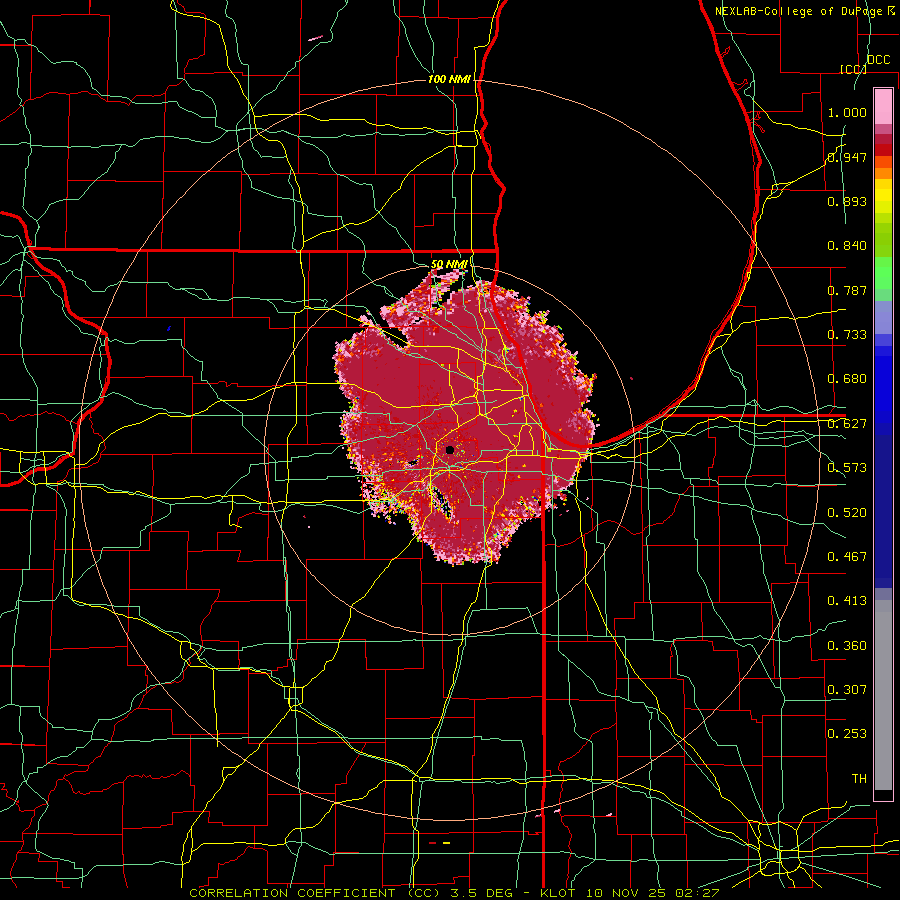Click the TH threshold label
Viewport: 900px width, 900px height.
coord(859,779)
